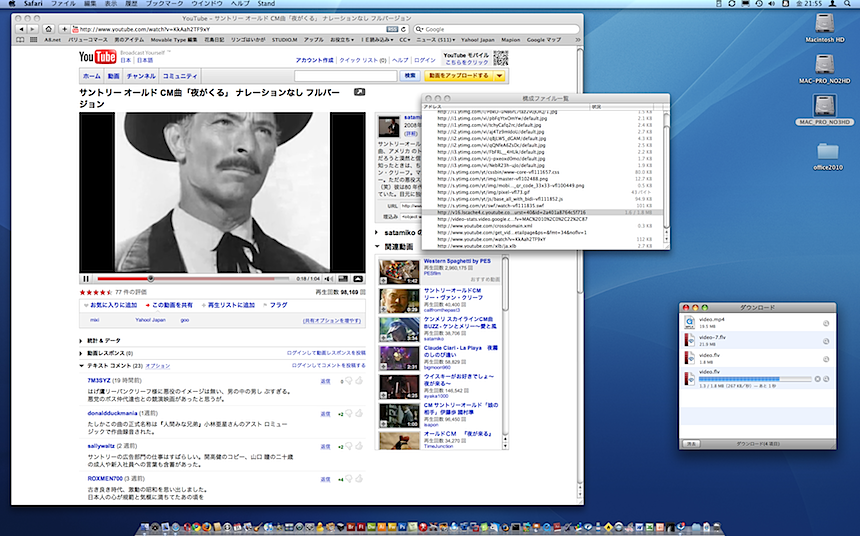This screenshot has height=536, width=860.
Task: Switch to YouTube 動画 tab
Action: [x=114, y=76]
